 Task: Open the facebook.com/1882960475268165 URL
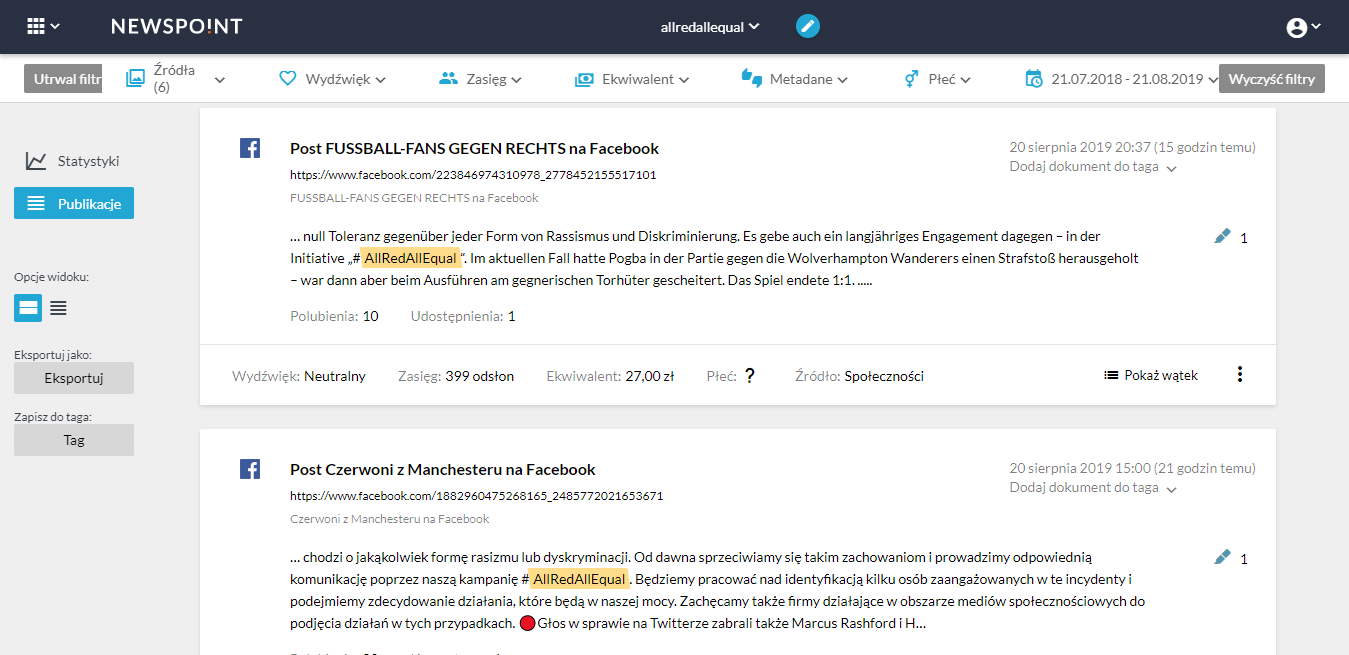[476, 496]
